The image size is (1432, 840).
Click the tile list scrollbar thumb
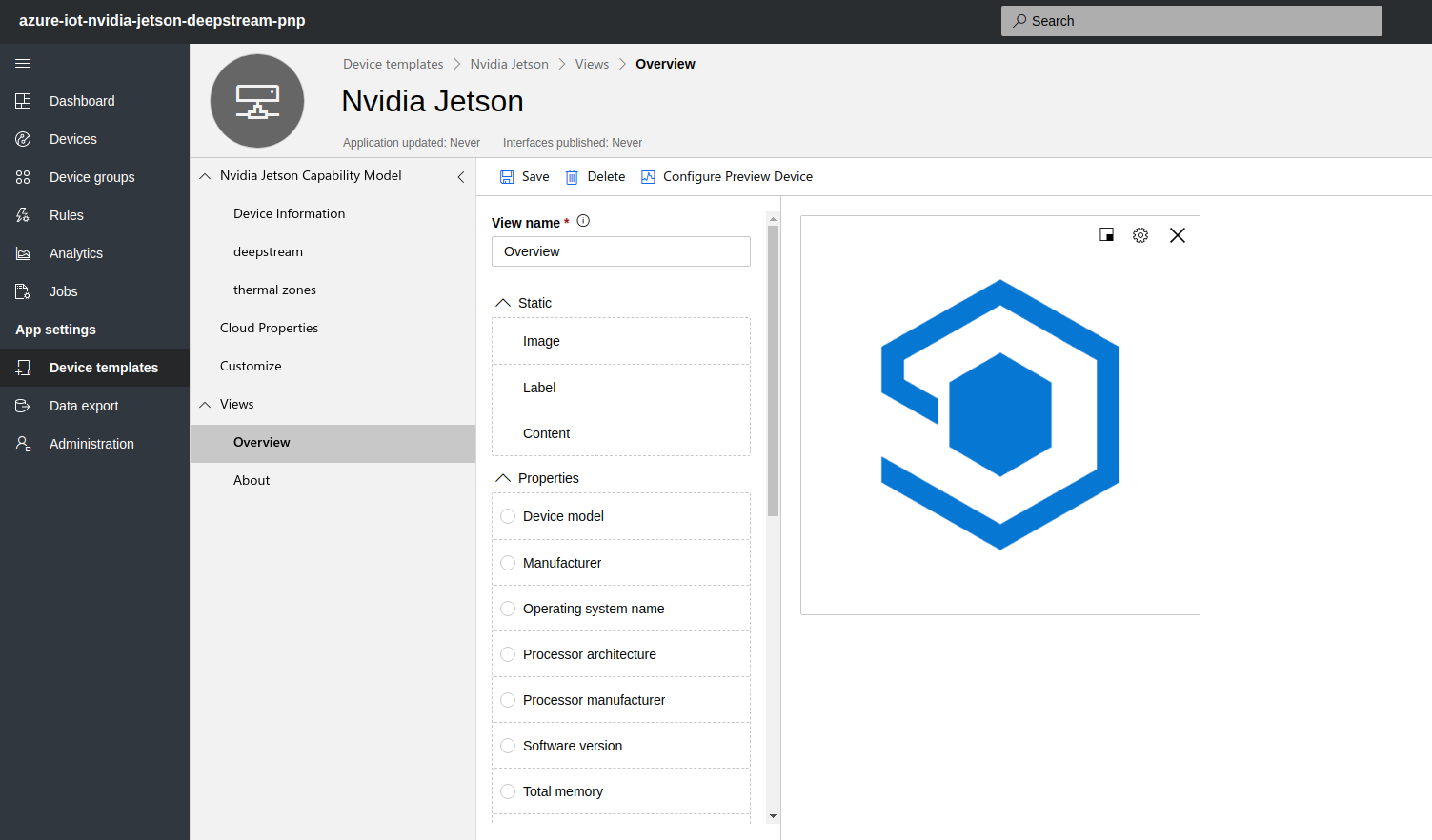(x=773, y=370)
